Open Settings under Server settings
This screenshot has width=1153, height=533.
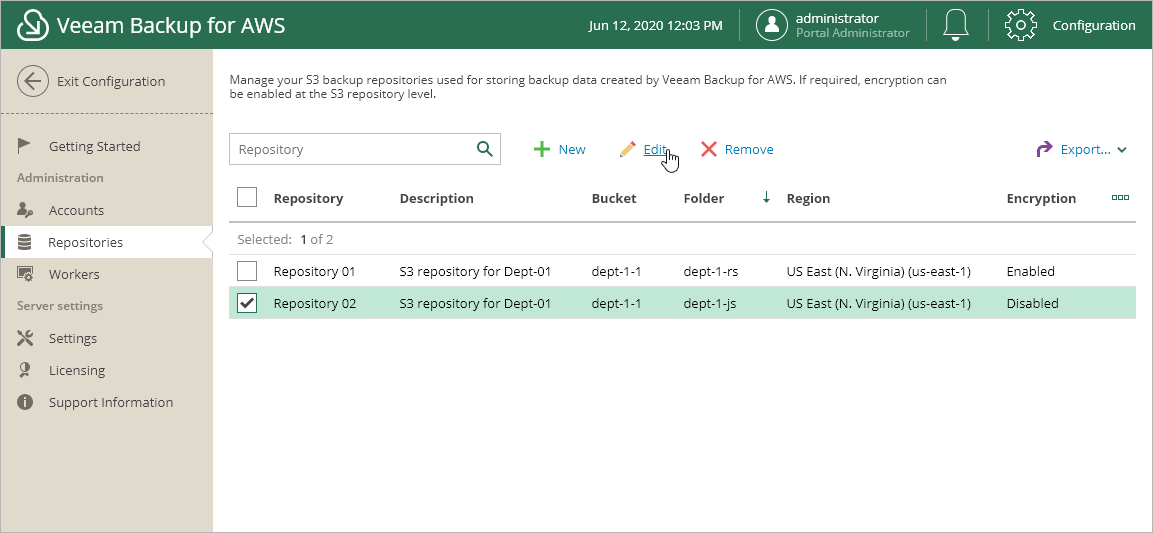pyautogui.click(x=73, y=338)
